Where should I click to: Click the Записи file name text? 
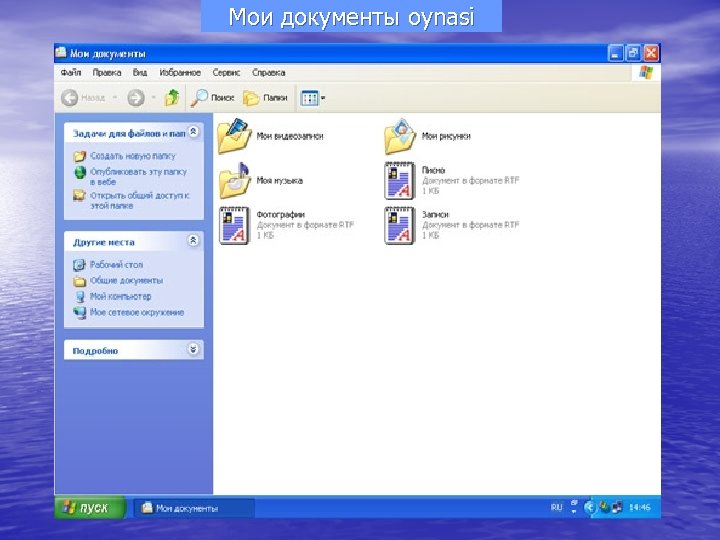click(x=435, y=214)
